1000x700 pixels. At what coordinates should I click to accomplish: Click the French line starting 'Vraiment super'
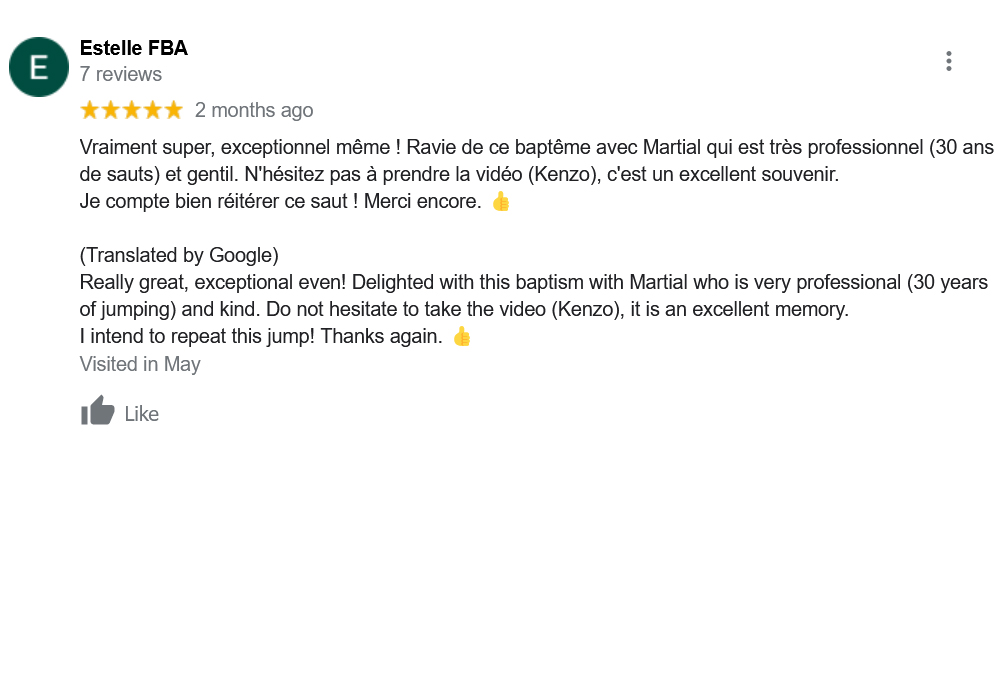[536, 147]
